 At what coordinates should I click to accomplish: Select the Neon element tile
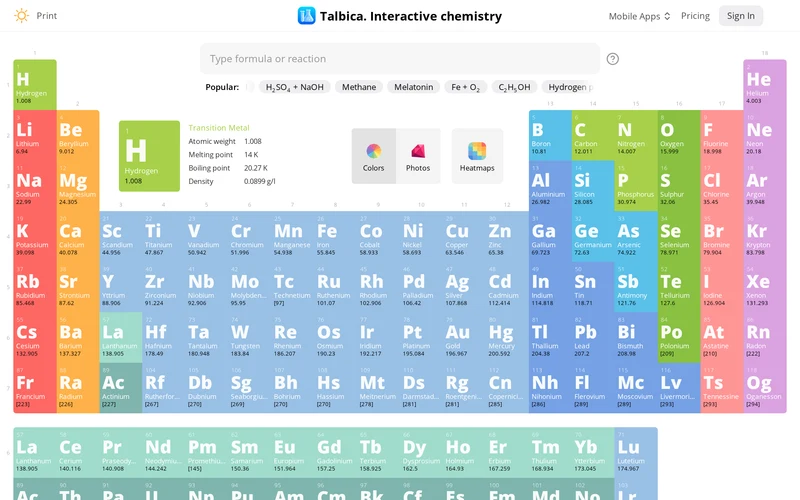pyautogui.click(x=764, y=135)
